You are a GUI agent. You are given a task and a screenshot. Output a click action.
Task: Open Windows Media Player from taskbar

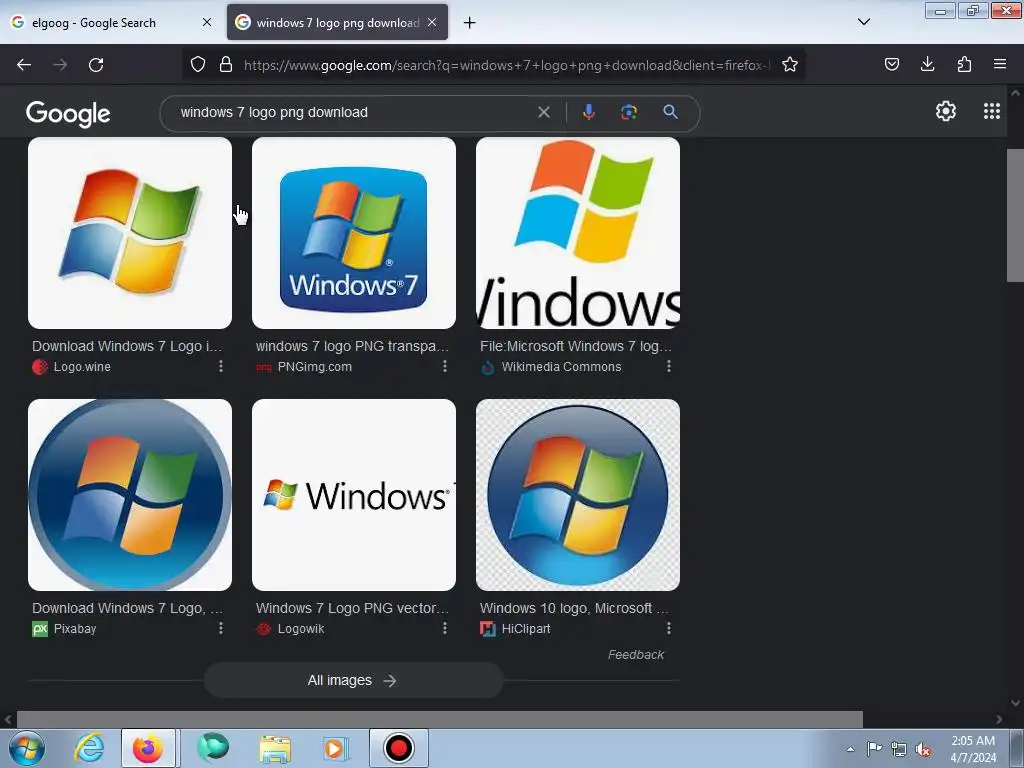click(336, 748)
